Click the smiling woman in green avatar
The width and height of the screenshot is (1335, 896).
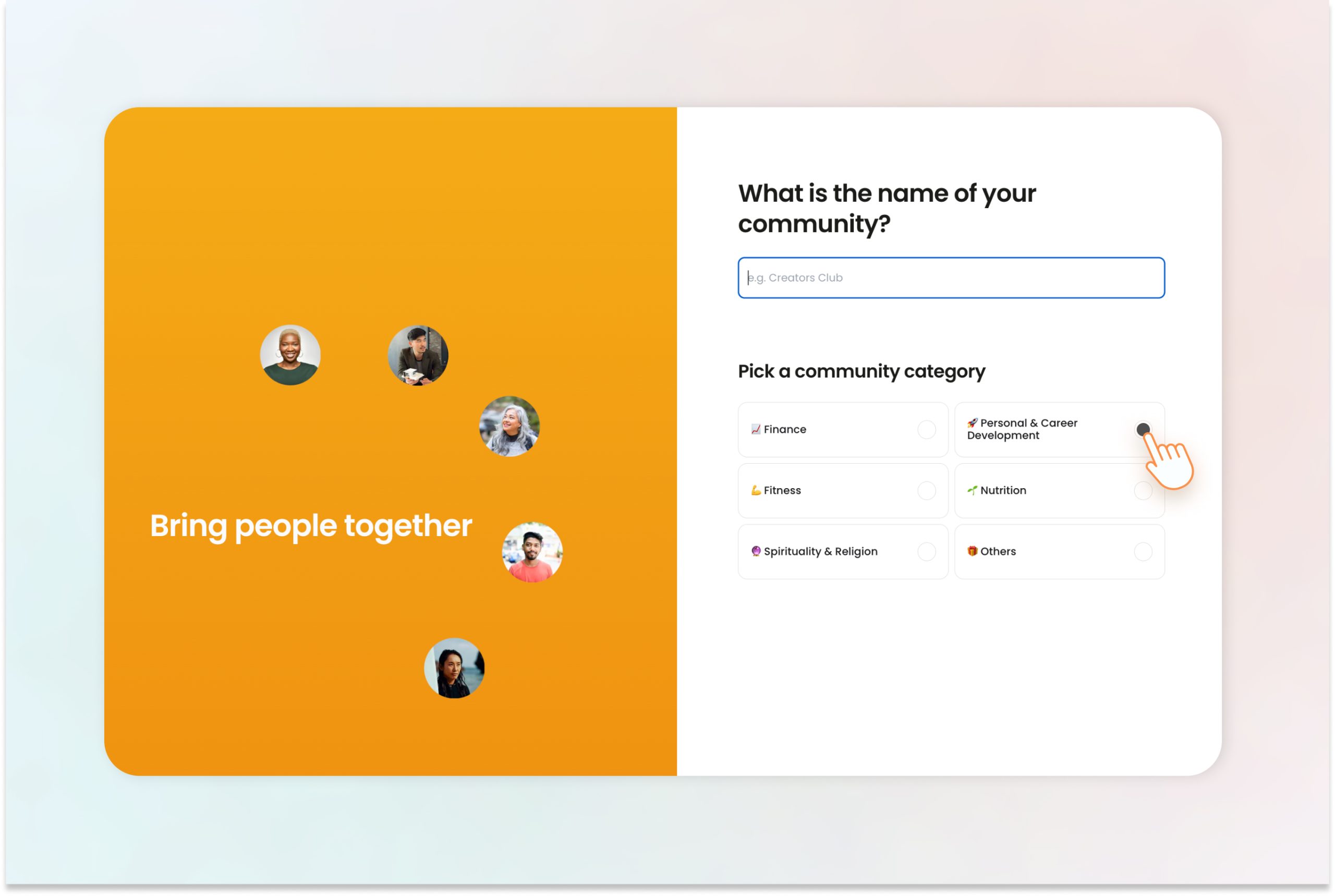click(290, 356)
